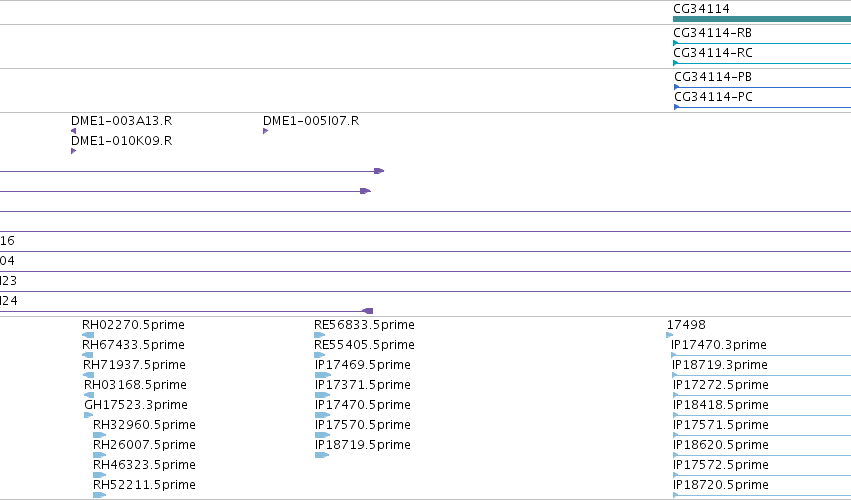Click the blue arrow glyph under RE56833.5prime
This screenshot has width=851, height=500.
(x=319, y=335)
